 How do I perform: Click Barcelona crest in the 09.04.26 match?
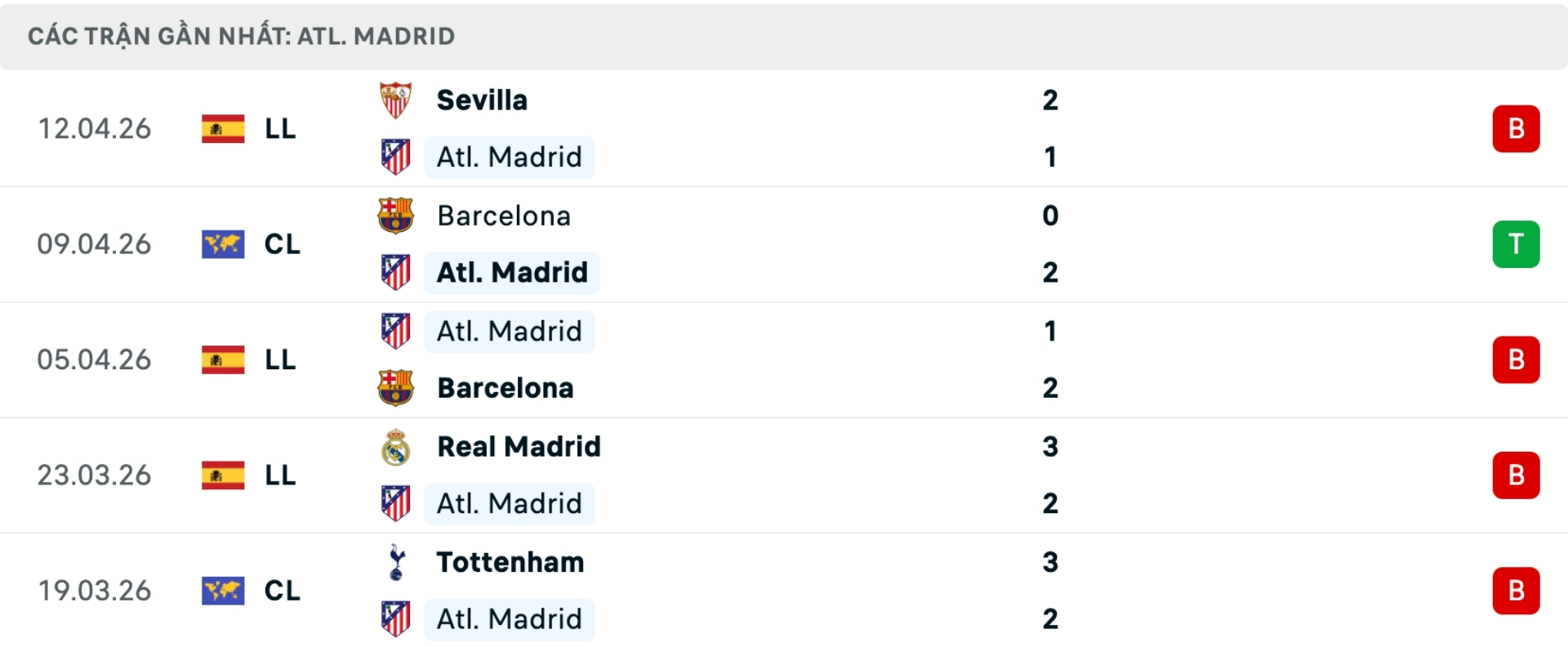pyautogui.click(x=396, y=216)
